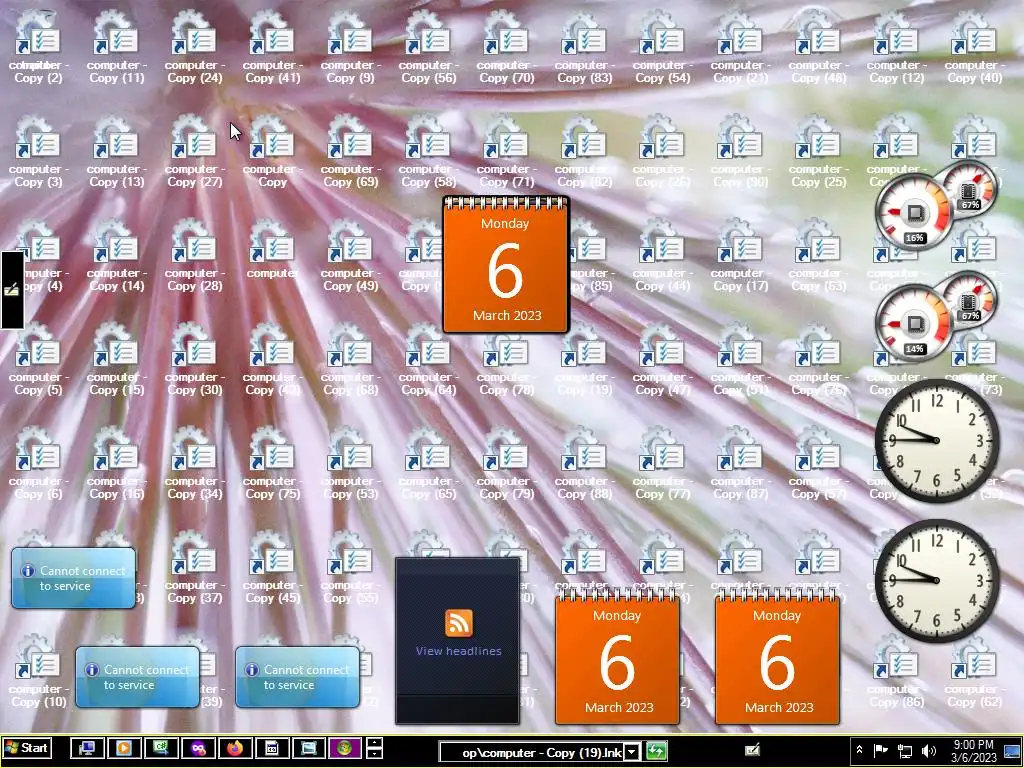Select computer - Copy (49) shortcut

(350, 256)
